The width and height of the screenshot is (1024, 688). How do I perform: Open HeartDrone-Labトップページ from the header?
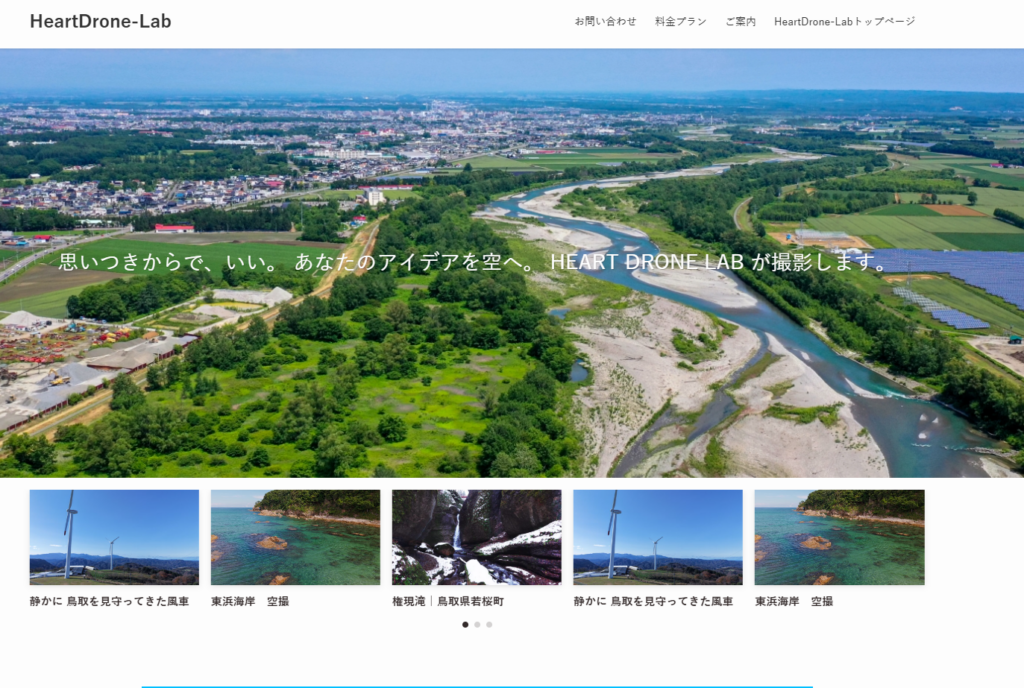pyautogui.click(x=844, y=21)
